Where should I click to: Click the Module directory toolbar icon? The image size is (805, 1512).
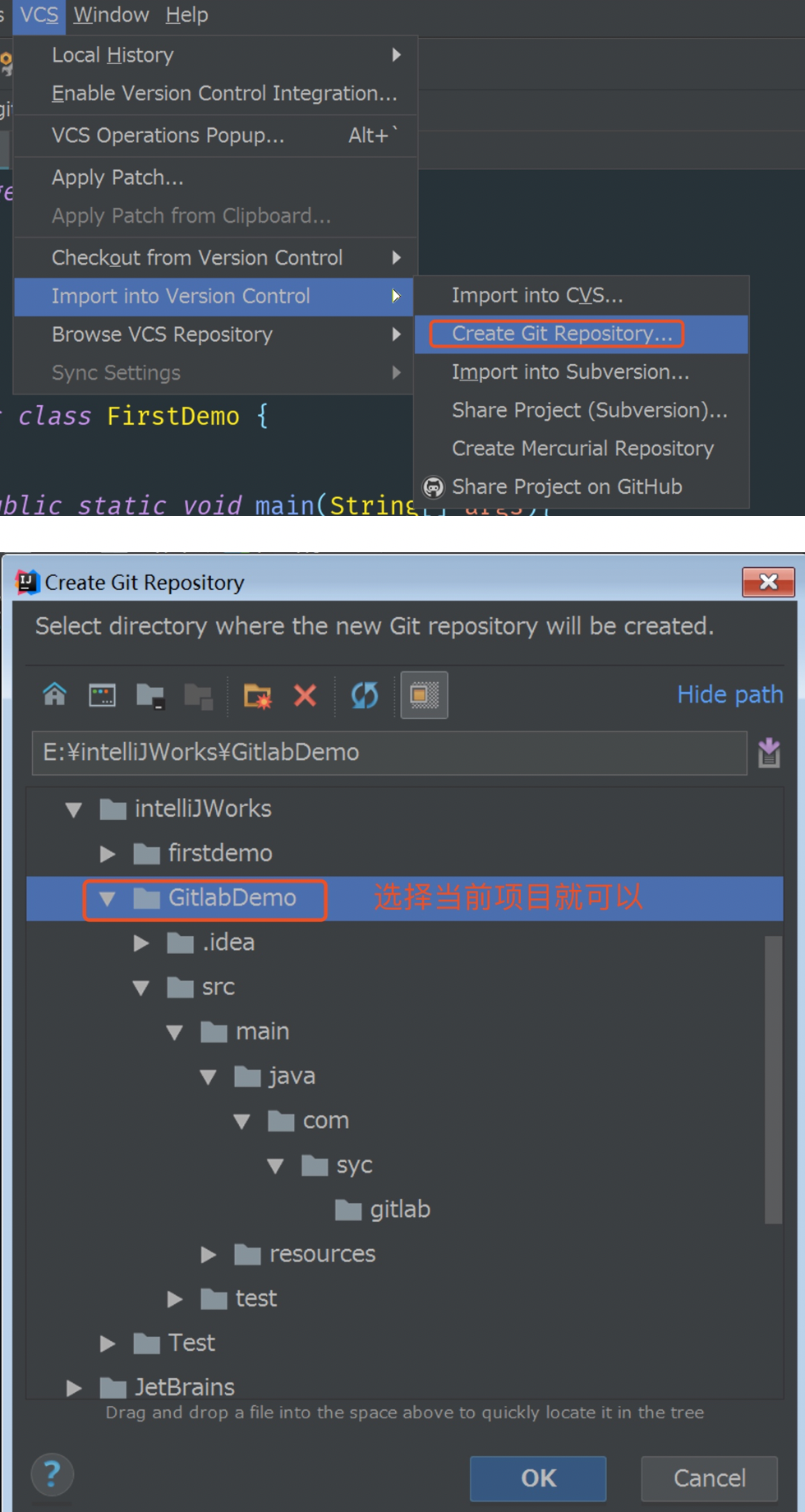point(198,696)
